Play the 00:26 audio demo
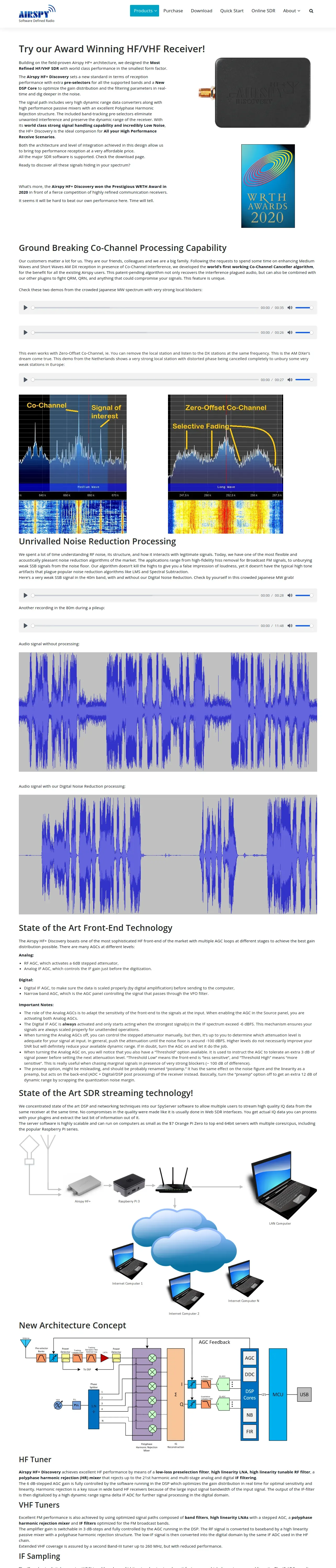Viewport: 336px width, 1568px height. coord(25,332)
